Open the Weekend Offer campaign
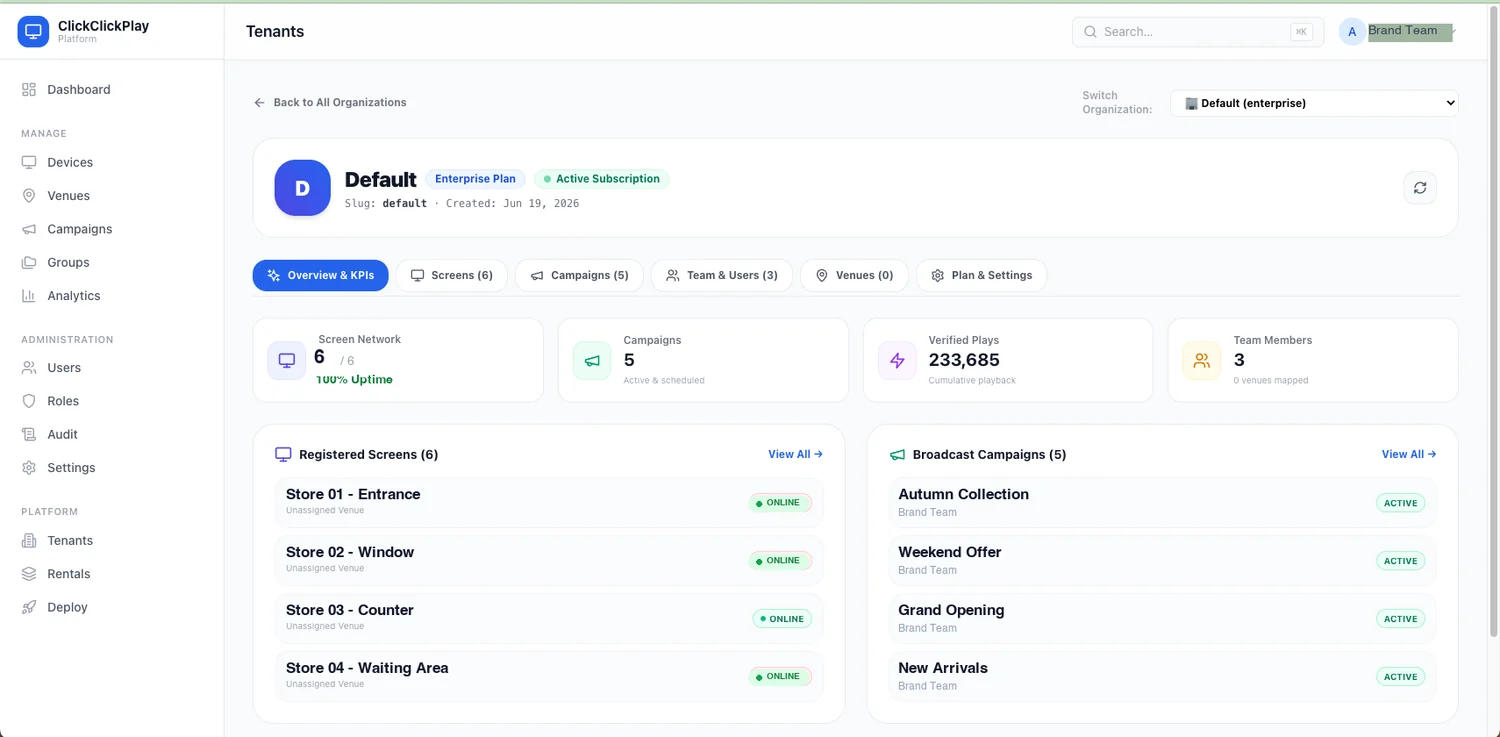1500x737 pixels. coord(1163,560)
